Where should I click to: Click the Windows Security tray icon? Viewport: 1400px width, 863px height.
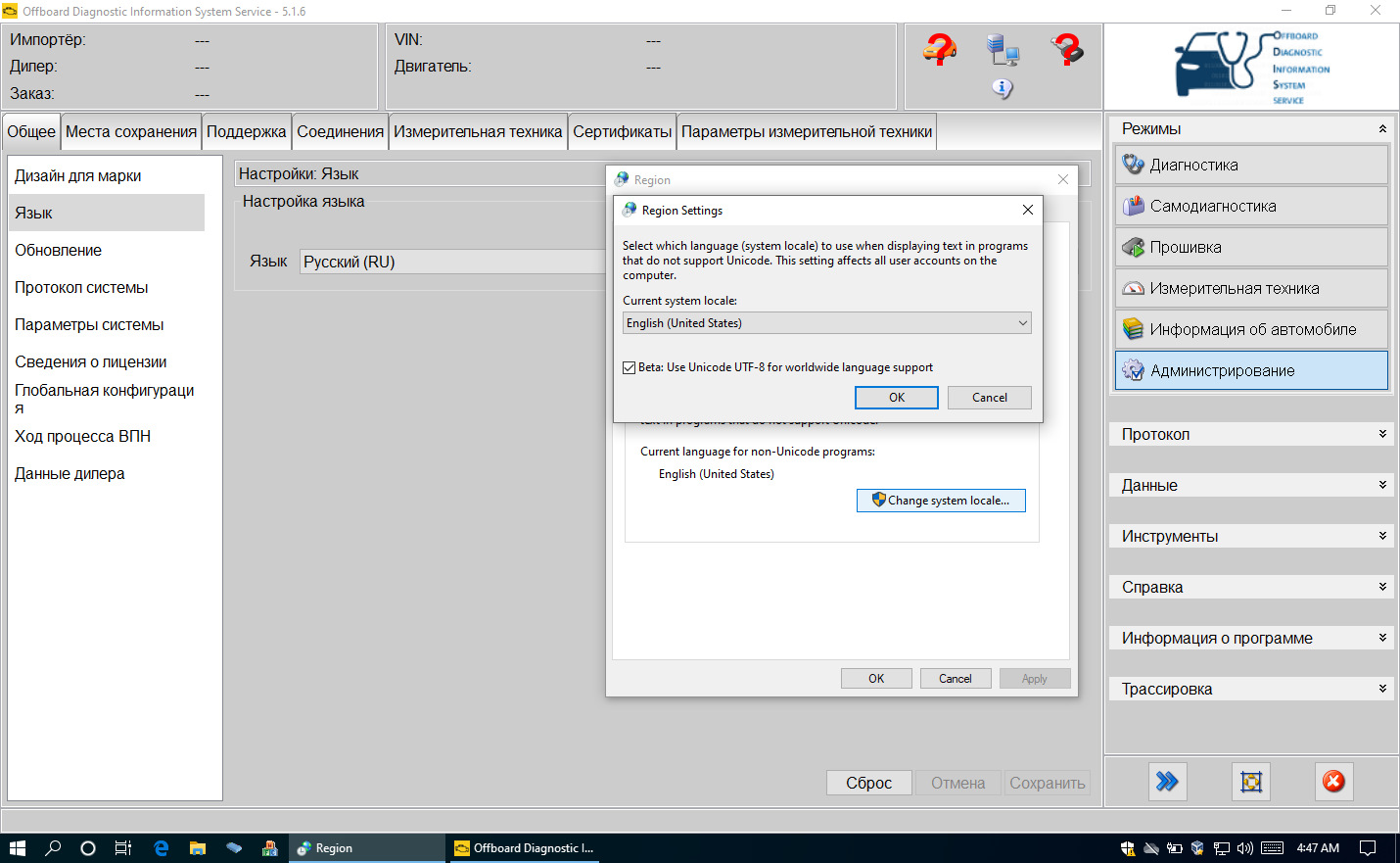1128,848
